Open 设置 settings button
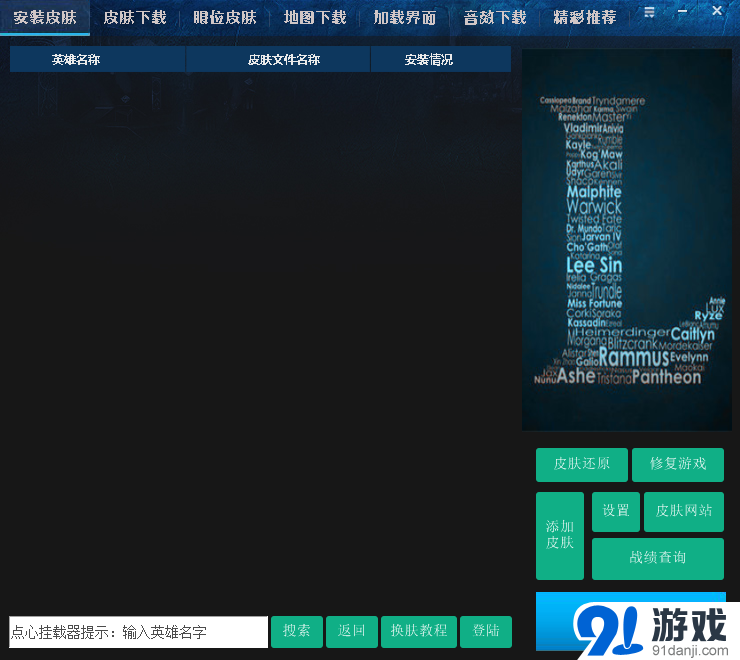Image resolution: width=740 pixels, height=660 pixels. [x=616, y=511]
